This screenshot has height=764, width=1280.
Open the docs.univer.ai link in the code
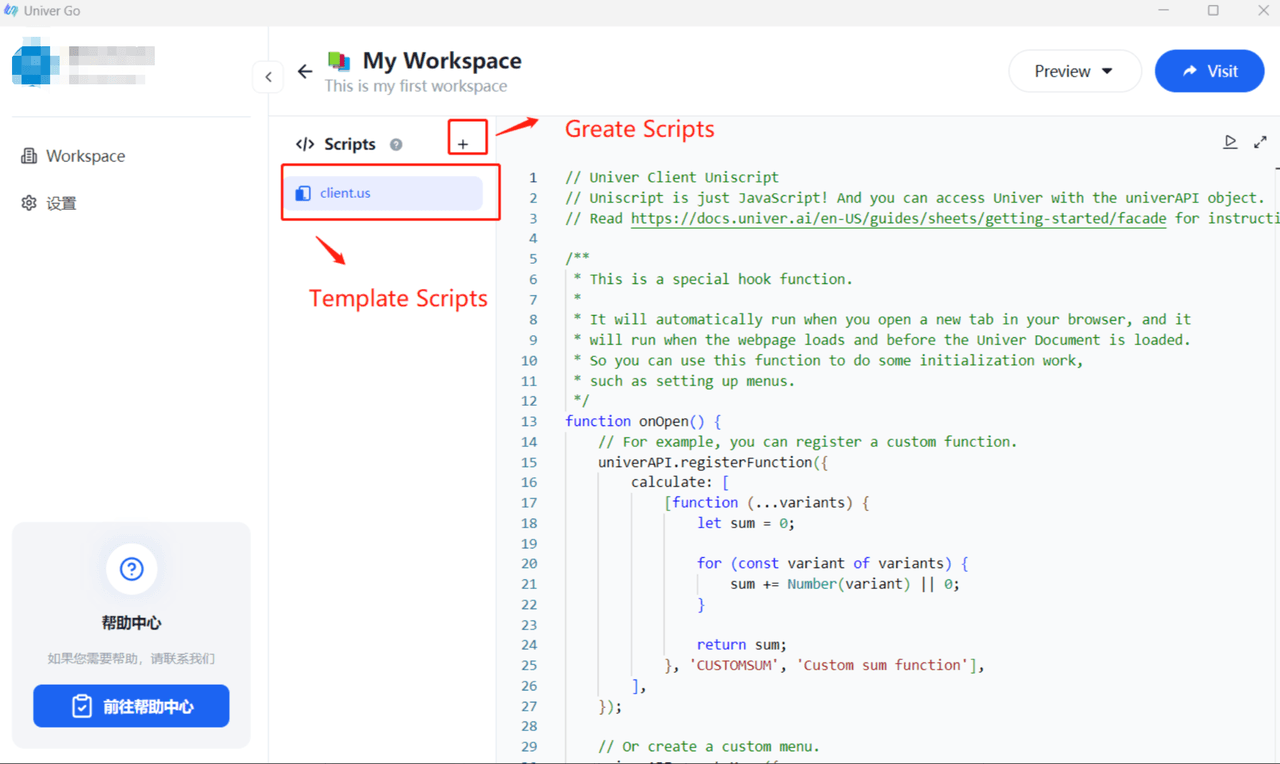[x=898, y=218]
